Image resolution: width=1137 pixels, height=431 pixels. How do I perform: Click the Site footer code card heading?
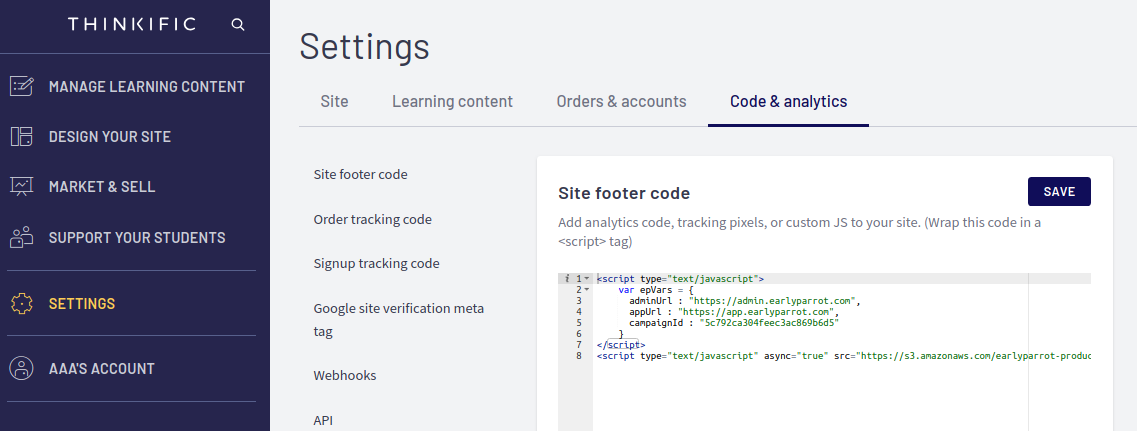coord(624,193)
